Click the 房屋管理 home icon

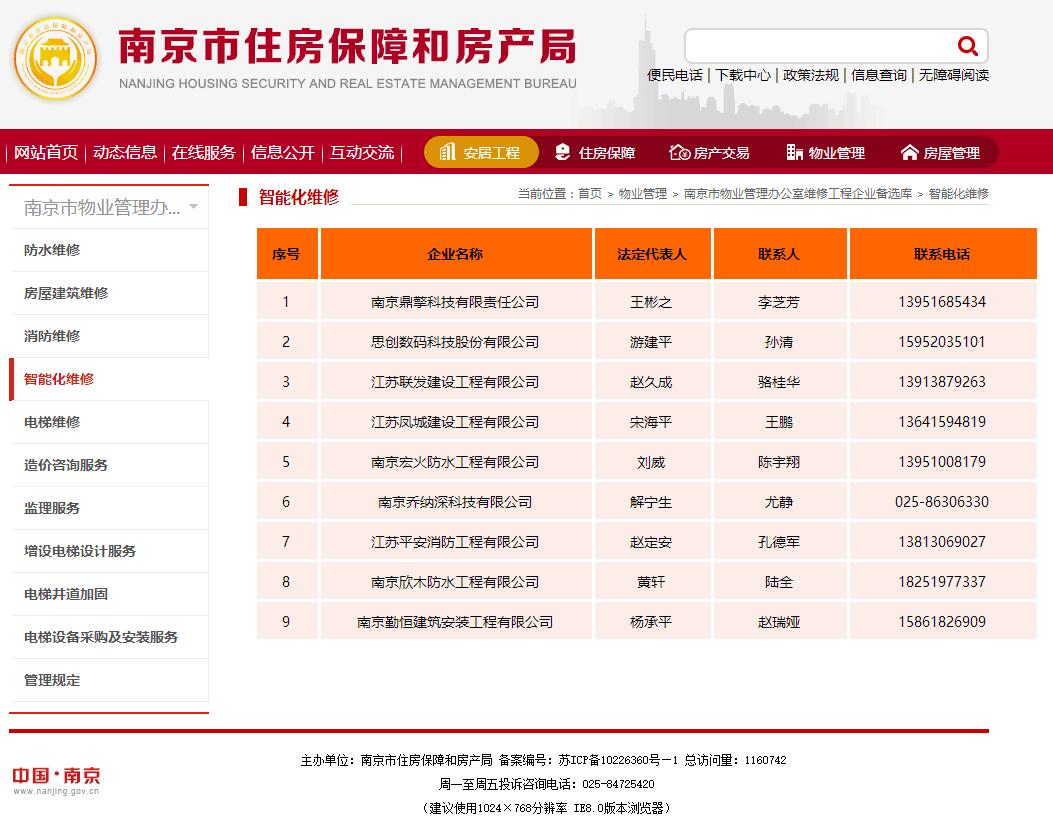(909, 152)
